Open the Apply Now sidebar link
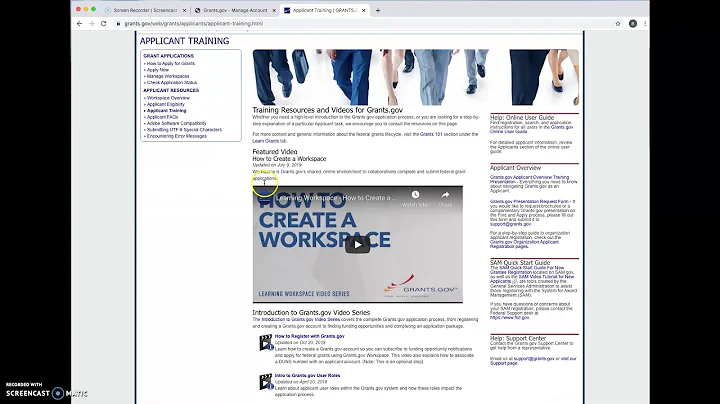 point(158,70)
